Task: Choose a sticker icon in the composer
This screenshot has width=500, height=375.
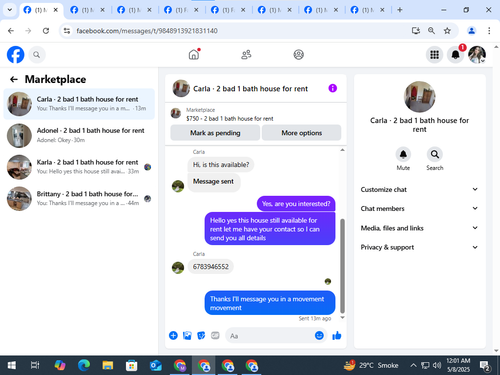Action: coord(201,335)
